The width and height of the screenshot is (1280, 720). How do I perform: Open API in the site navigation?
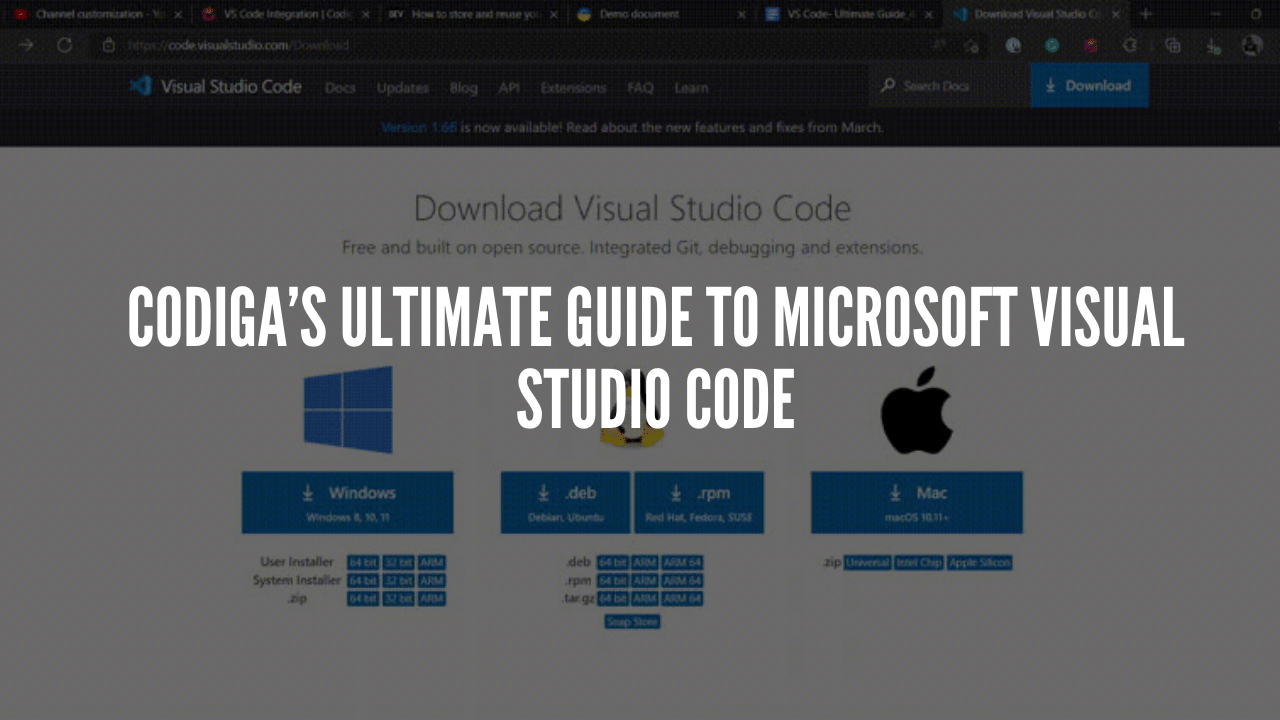tap(509, 88)
